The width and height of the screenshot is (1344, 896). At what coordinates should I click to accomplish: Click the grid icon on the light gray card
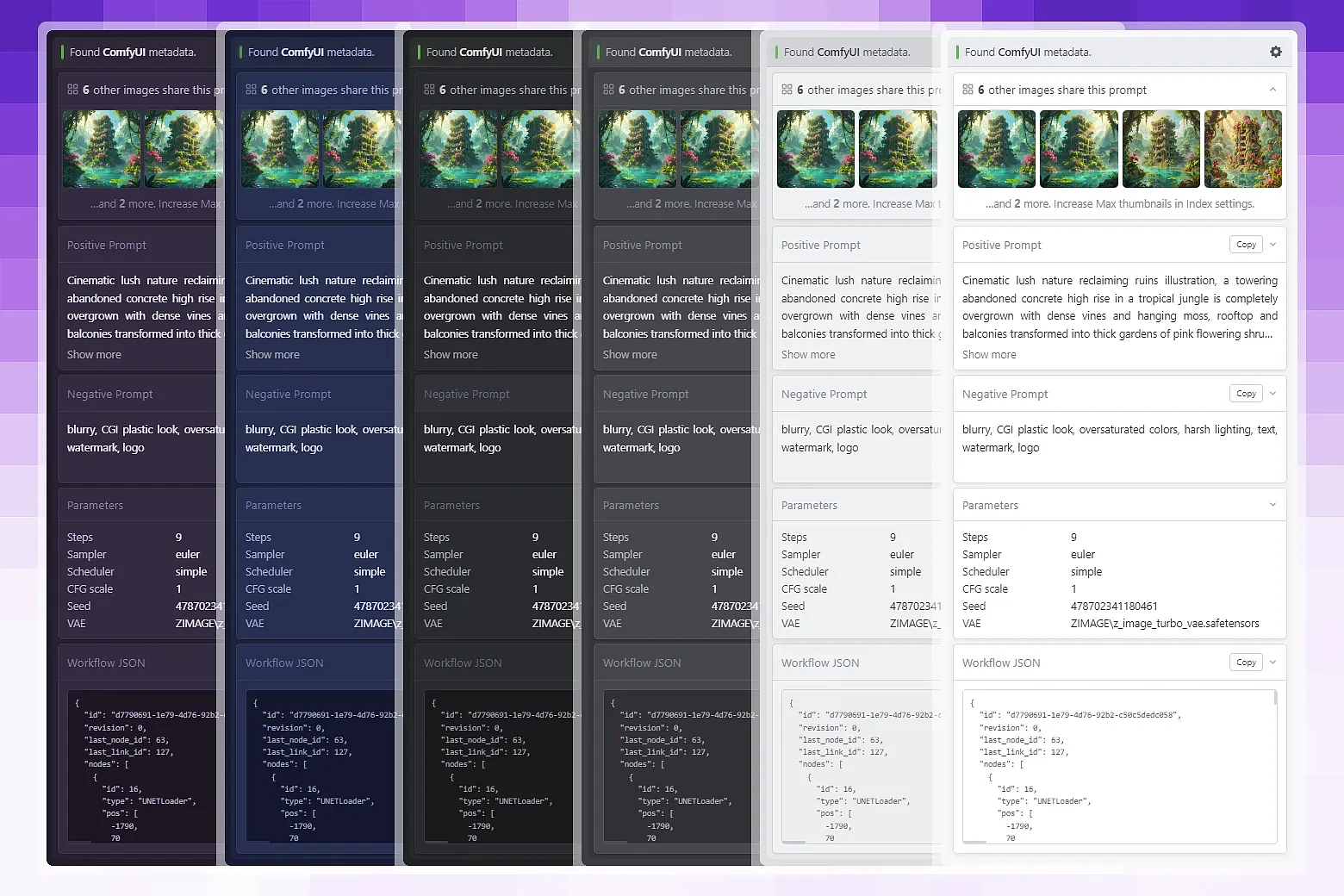[x=787, y=89]
